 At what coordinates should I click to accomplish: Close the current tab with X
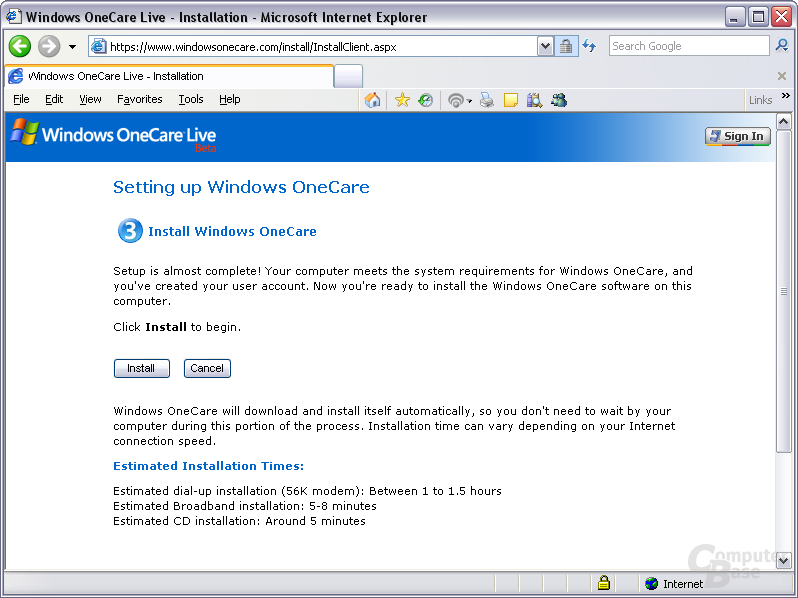pos(782,76)
